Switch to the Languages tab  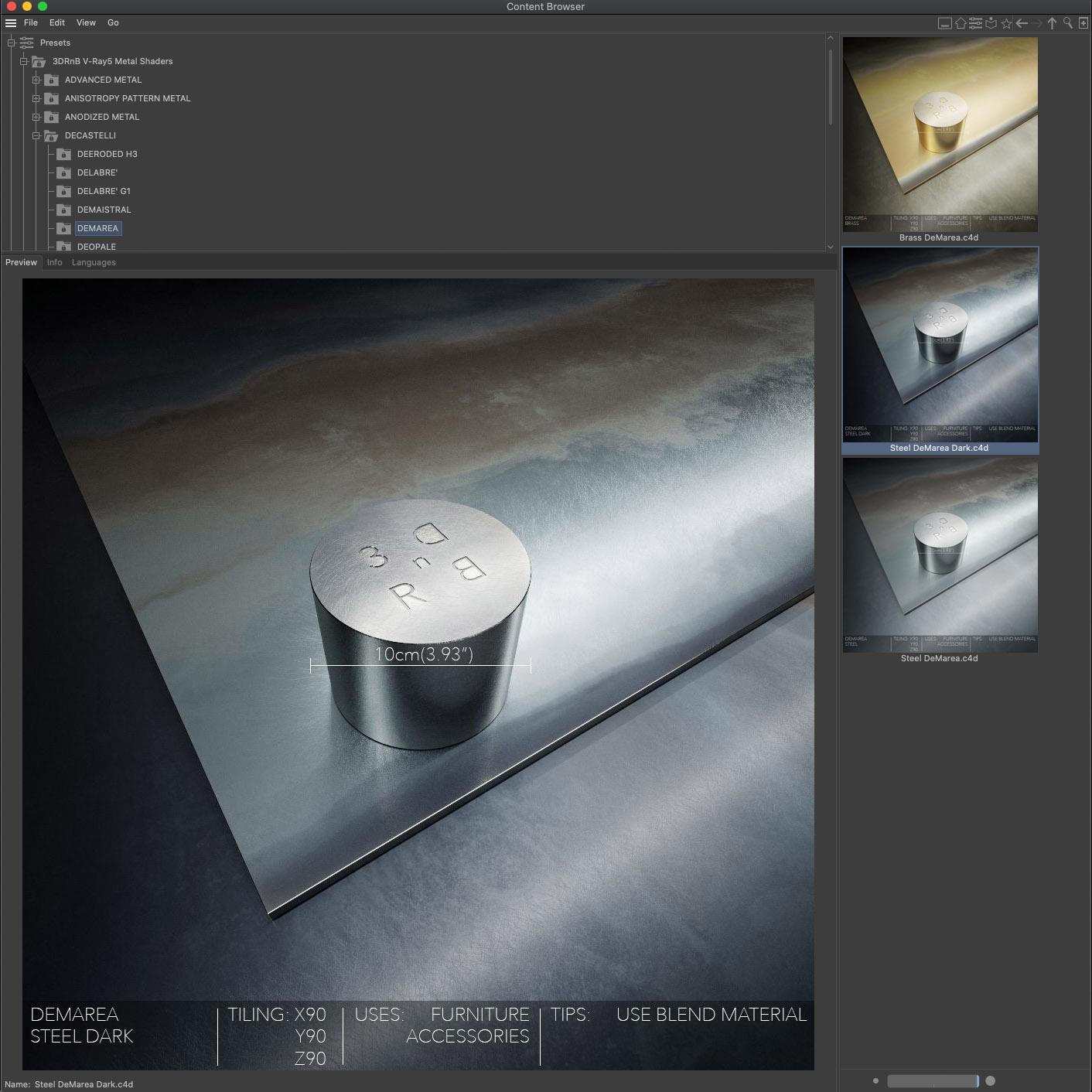pos(94,262)
